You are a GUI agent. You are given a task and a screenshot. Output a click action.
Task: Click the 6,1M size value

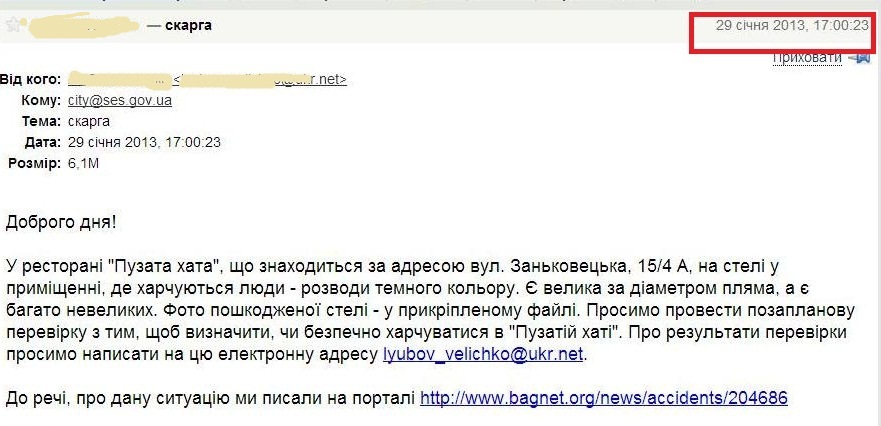(x=84, y=163)
